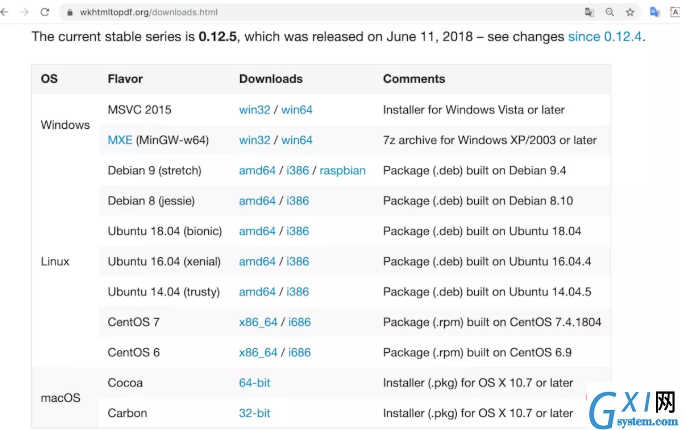Click the translate page icon in address bar

[589, 12]
